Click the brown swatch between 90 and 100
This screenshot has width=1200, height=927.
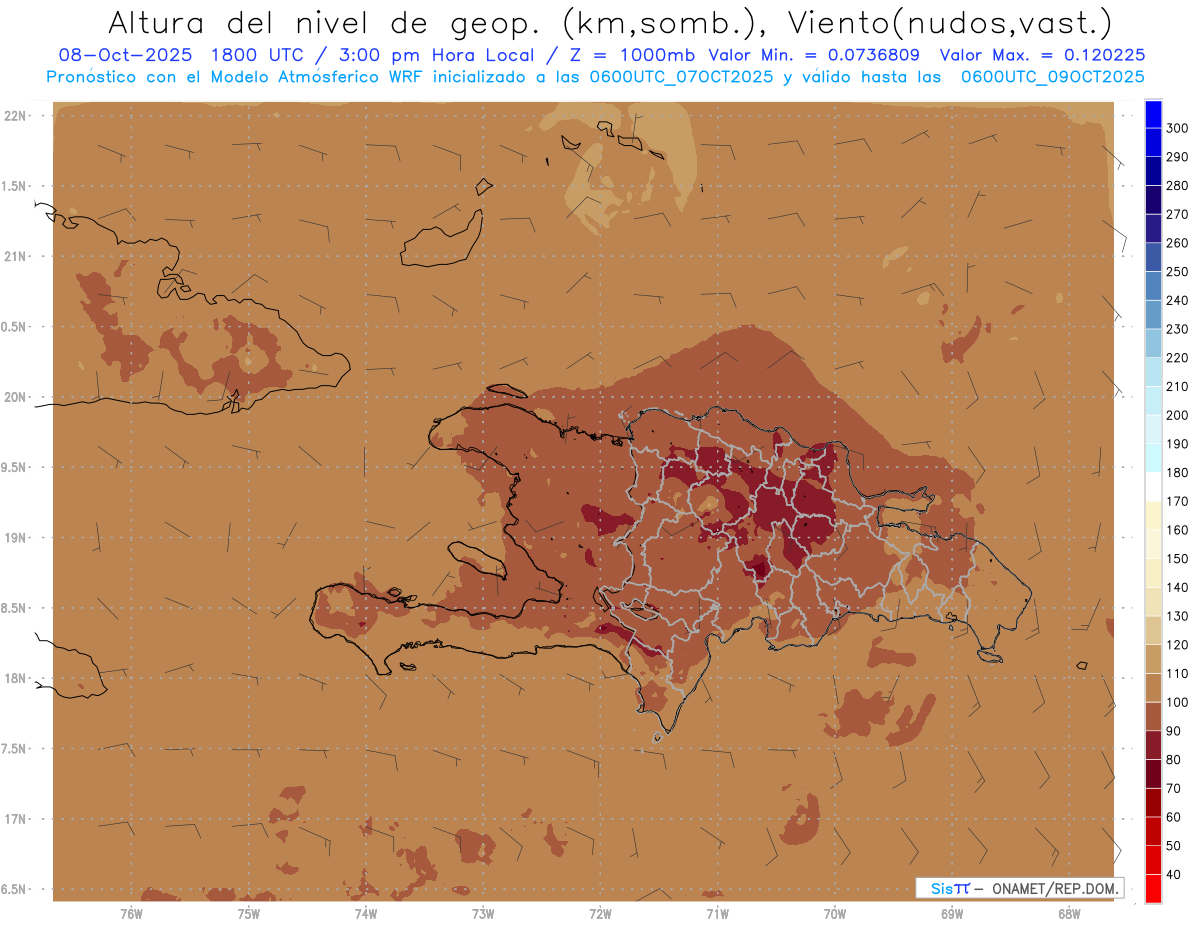1153,717
